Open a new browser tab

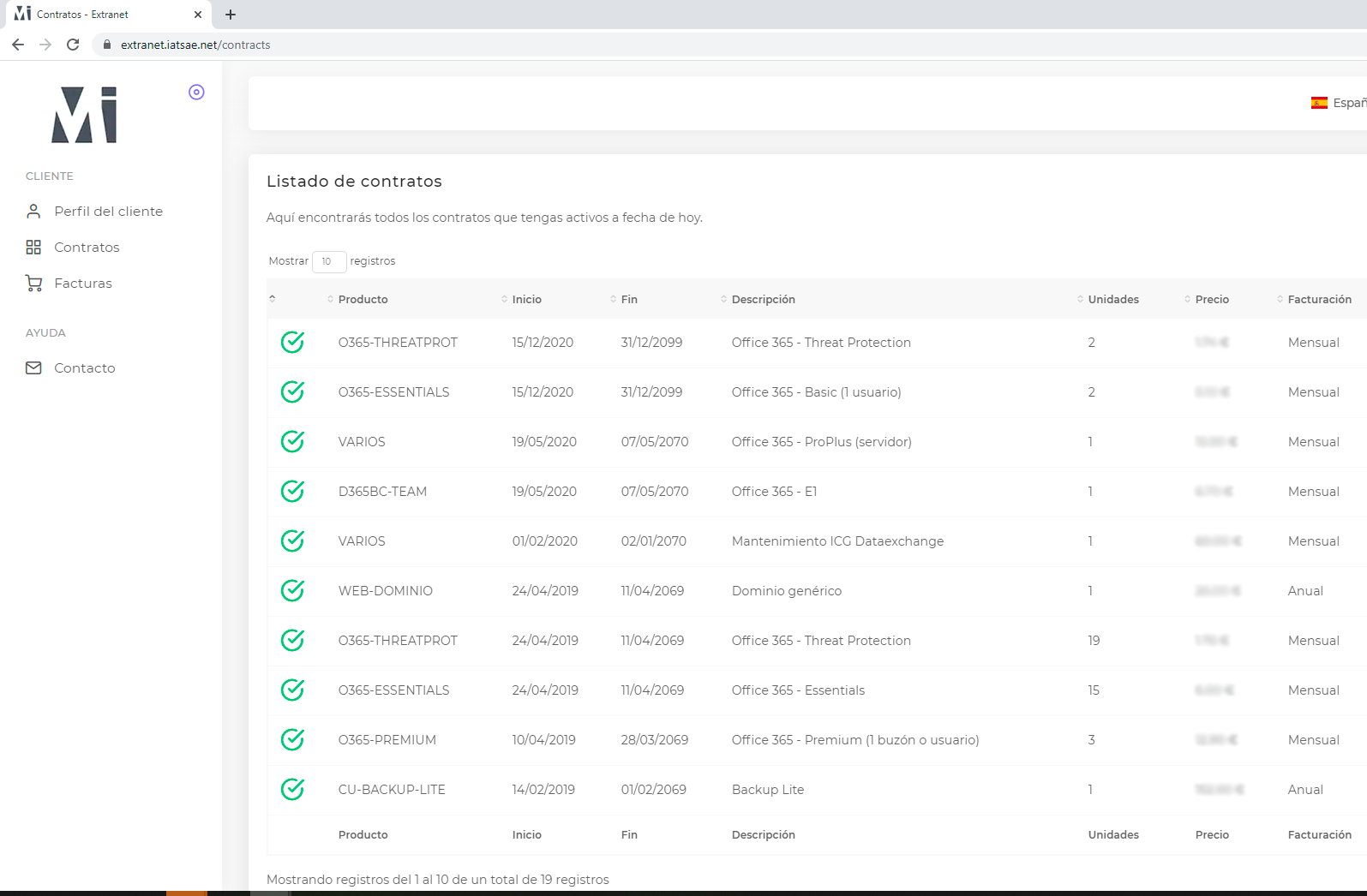(231, 15)
